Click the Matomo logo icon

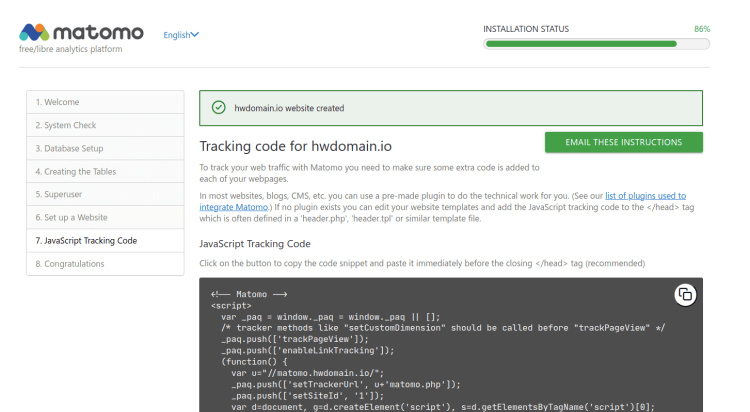point(33,32)
